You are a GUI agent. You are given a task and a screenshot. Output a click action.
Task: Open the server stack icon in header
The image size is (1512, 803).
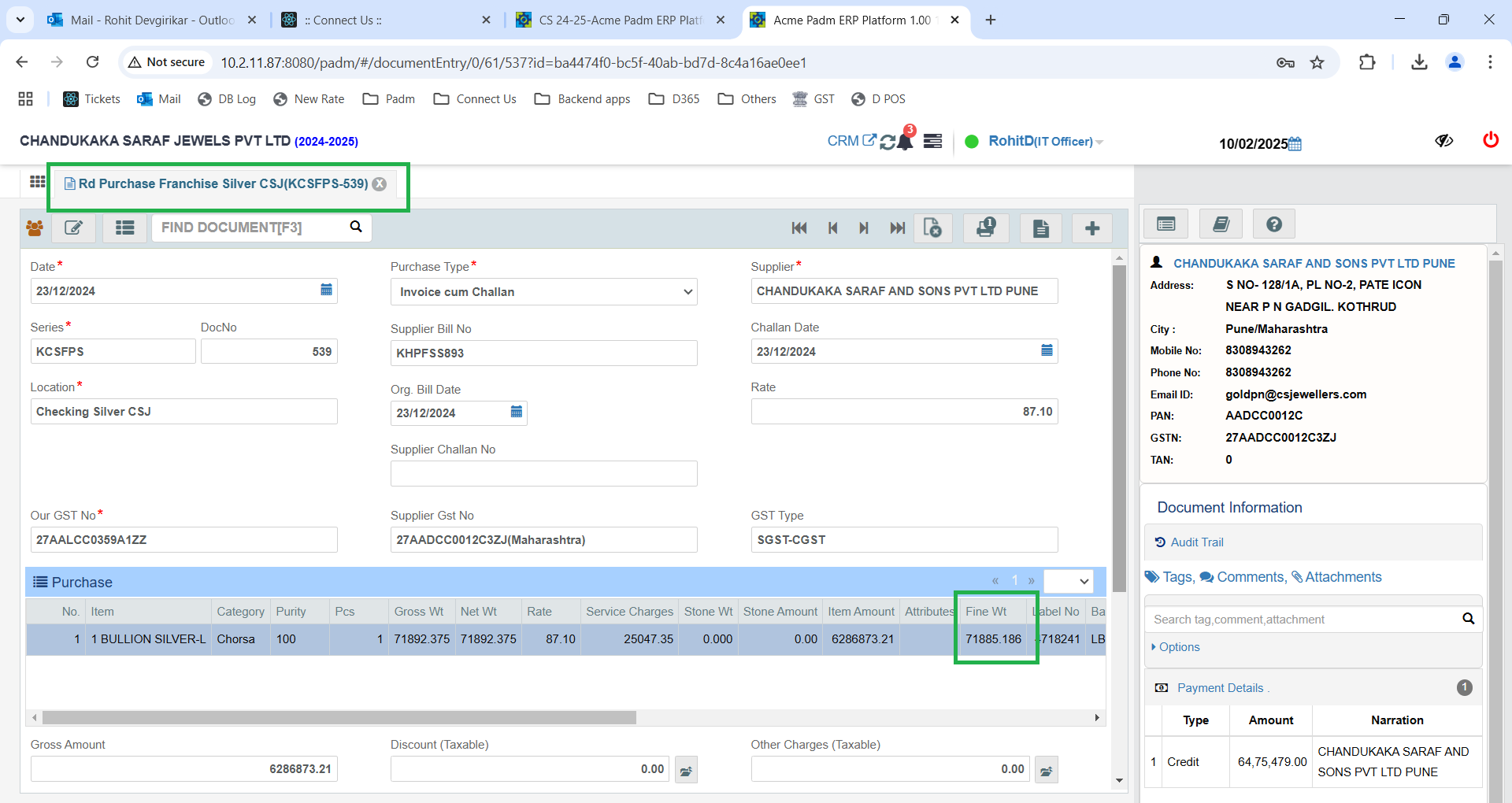(x=933, y=141)
